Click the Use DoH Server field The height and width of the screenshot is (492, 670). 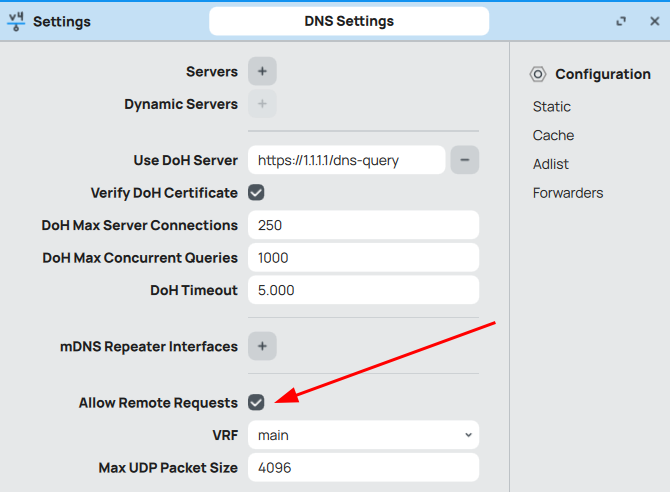[x=346, y=160]
